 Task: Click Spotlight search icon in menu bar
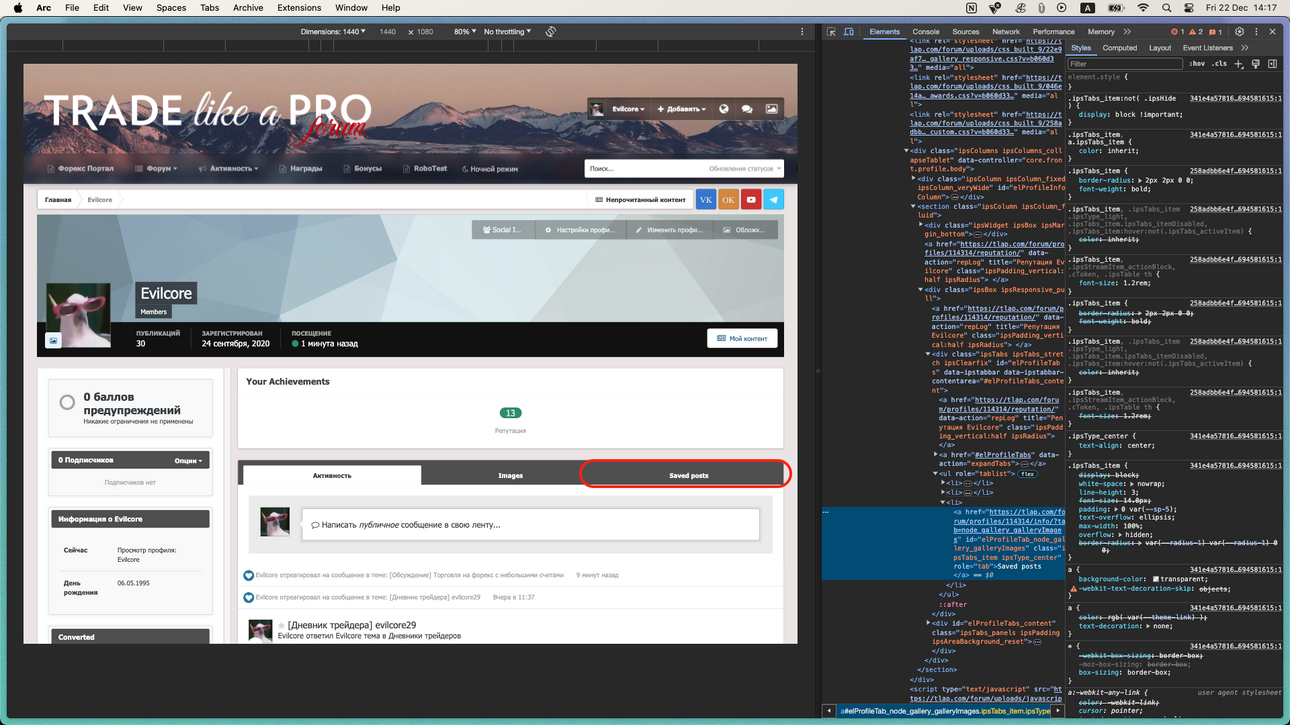[1166, 8]
